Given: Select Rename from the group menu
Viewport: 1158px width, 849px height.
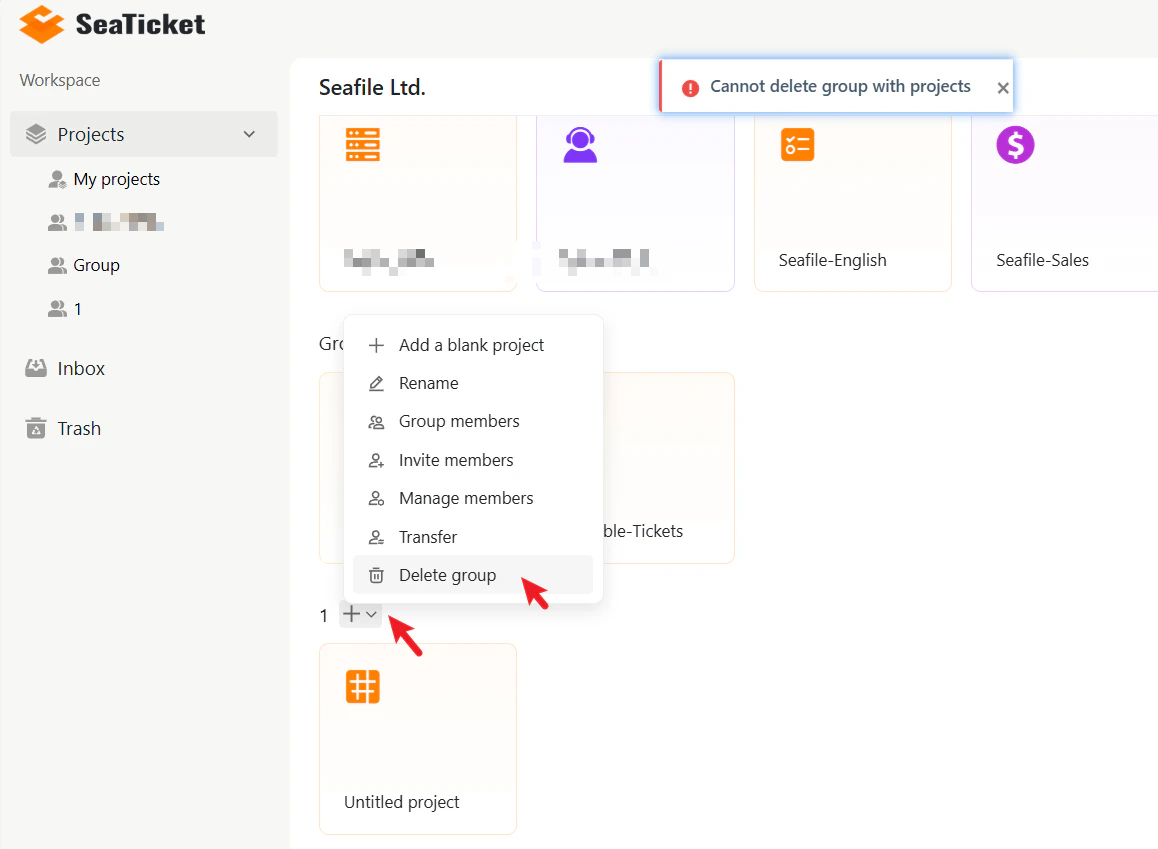Looking at the screenshot, I should point(473,383).
